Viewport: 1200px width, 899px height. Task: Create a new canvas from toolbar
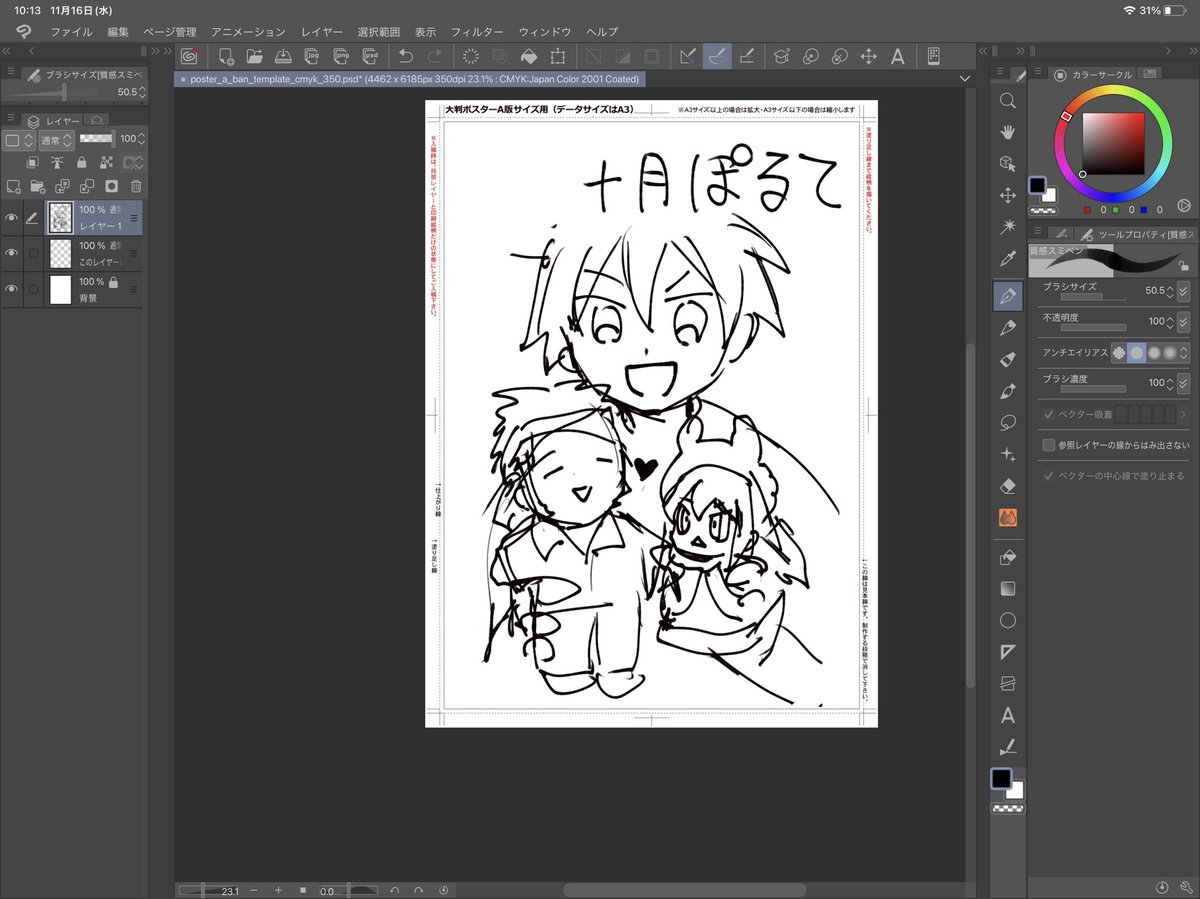227,56
